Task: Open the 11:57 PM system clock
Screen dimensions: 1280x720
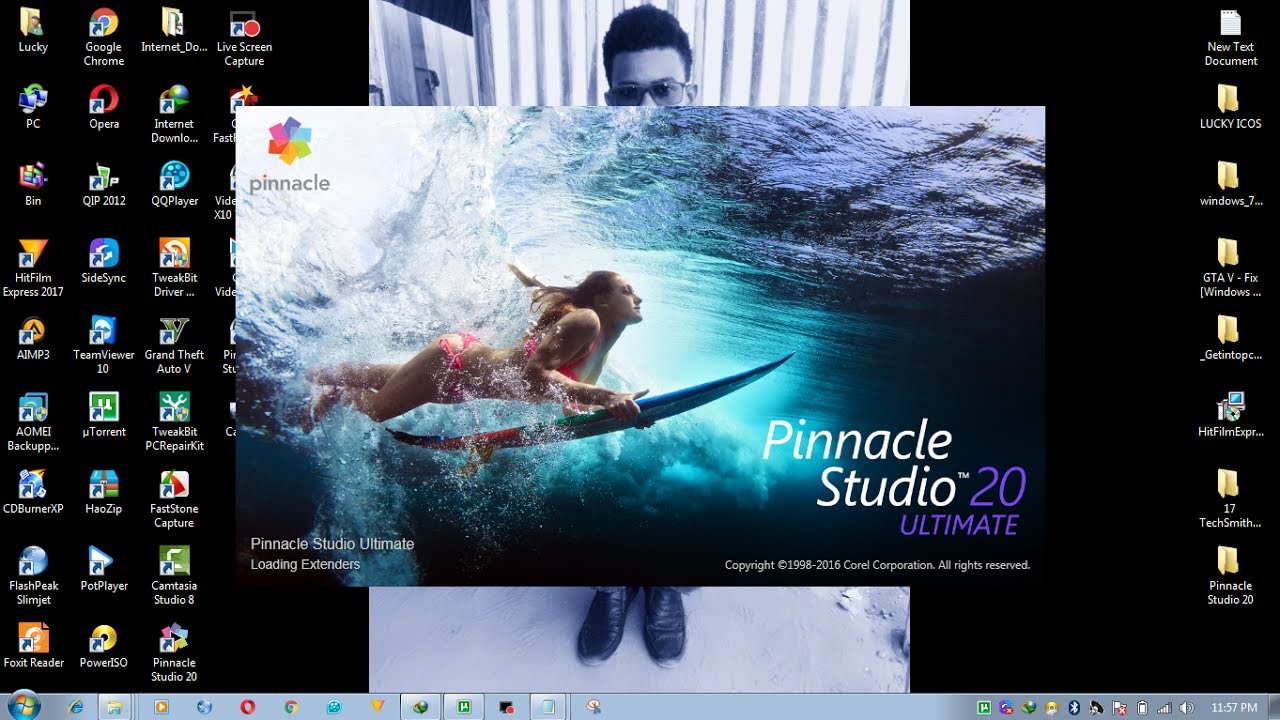Action: pos(1233,707)
